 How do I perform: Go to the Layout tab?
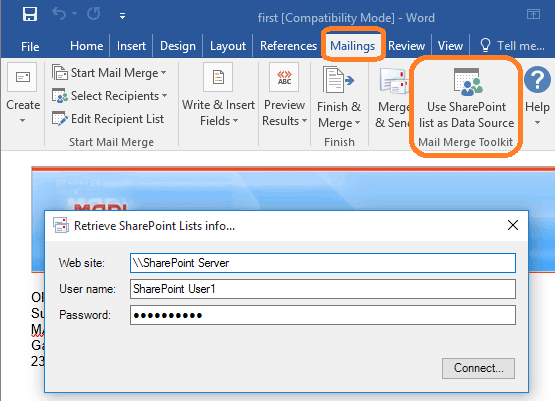click(228, 46)
